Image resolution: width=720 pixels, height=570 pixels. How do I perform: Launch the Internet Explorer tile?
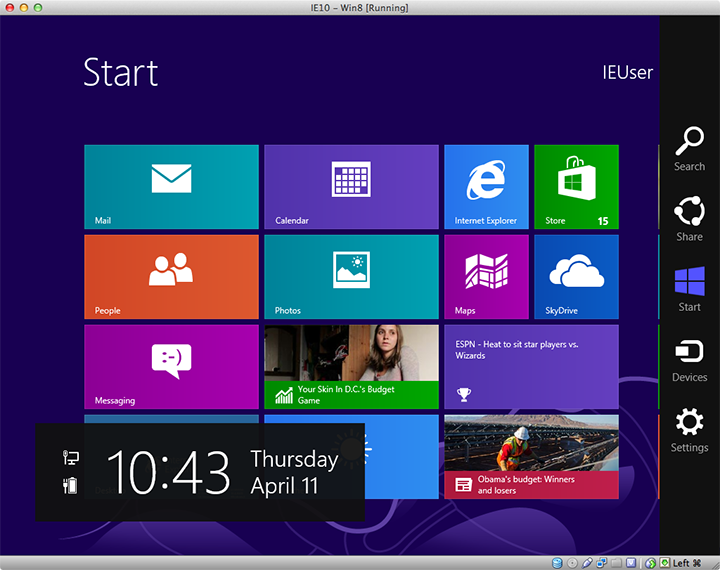tap(486, 186)
